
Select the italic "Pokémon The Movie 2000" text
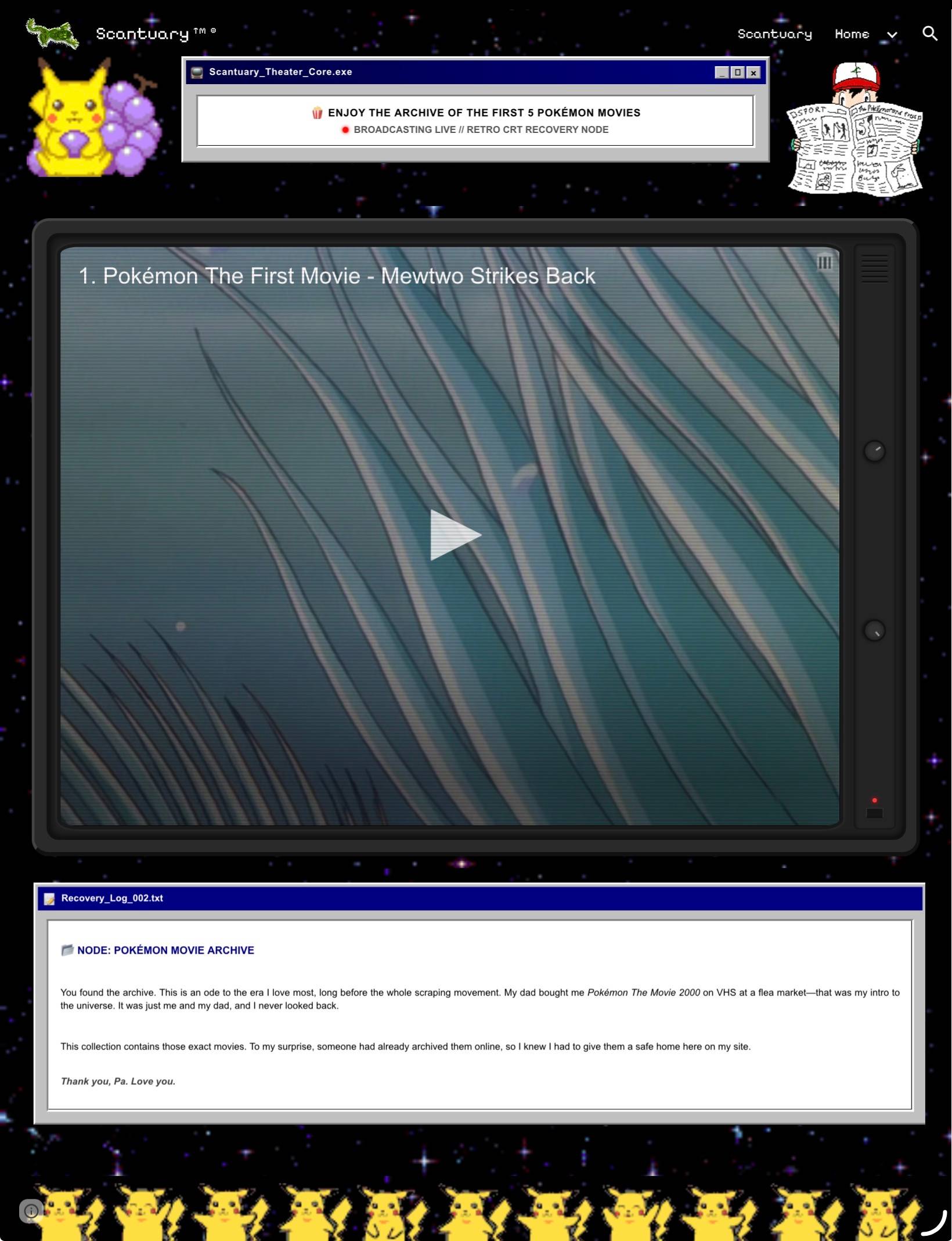click(x=644, y=993)
